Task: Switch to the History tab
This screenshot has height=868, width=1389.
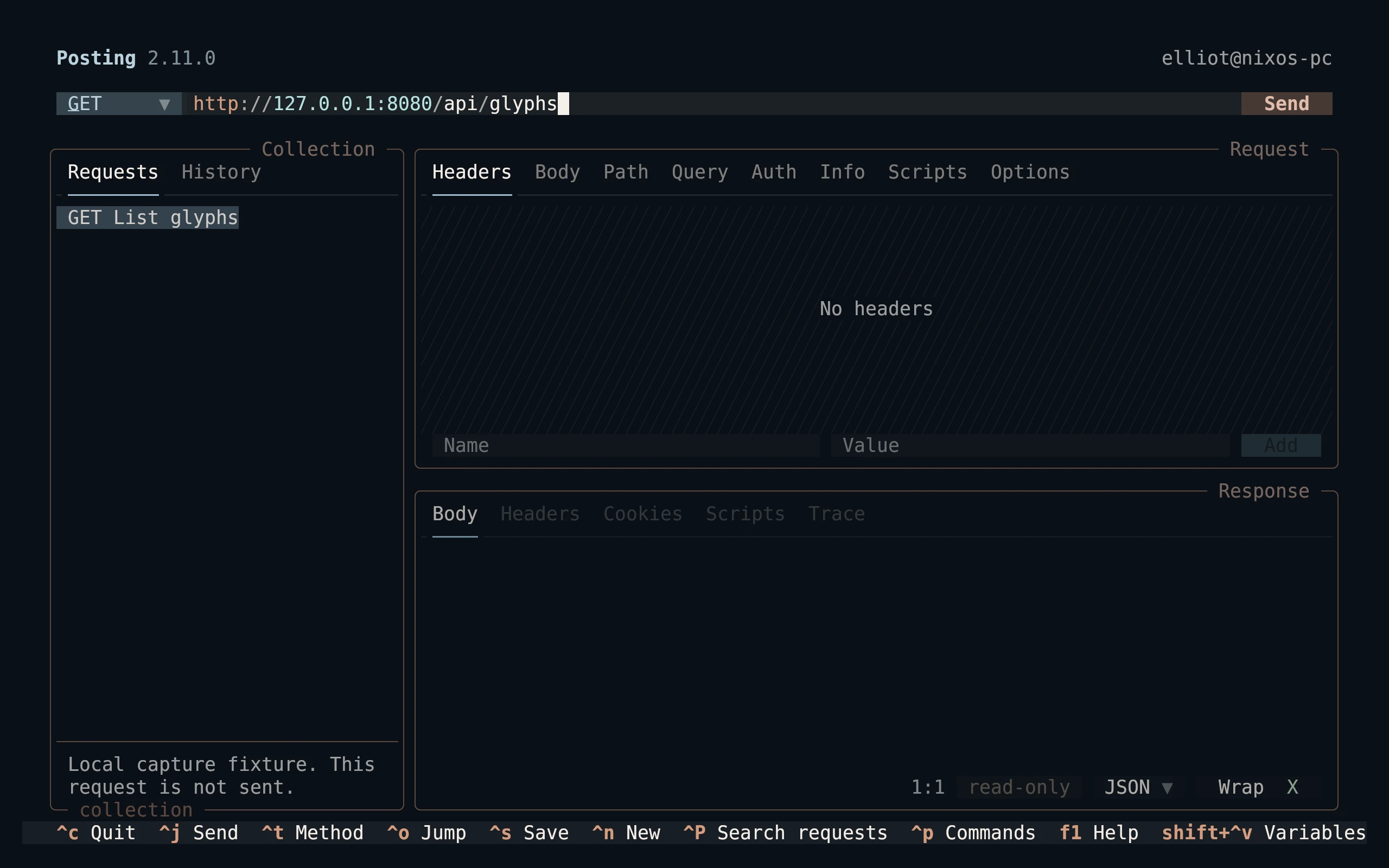Action: pyautogui.click(x=221, y=172)
